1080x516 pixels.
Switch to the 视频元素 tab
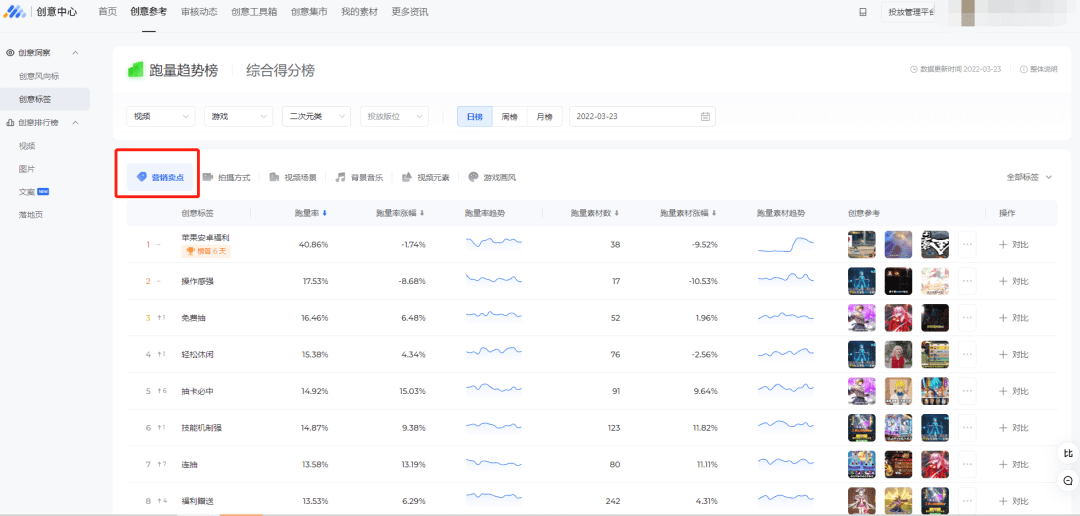426,177
